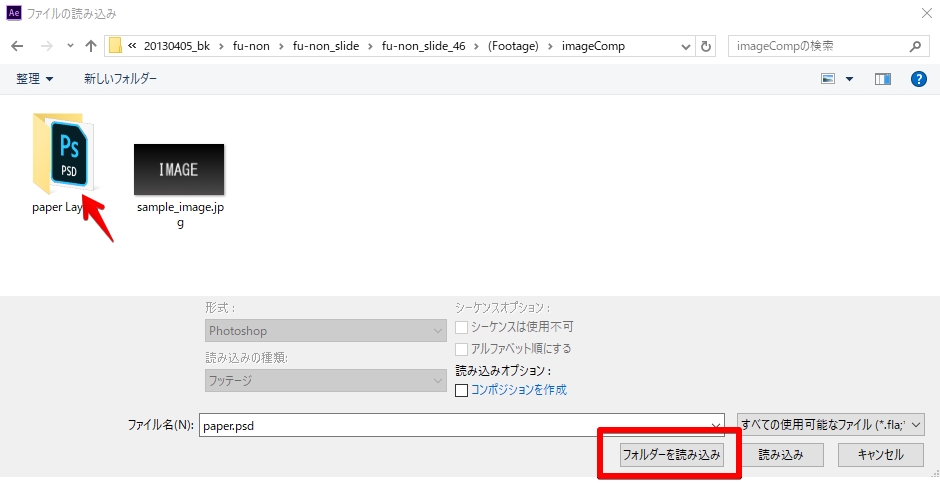Click the 読み込み button
Screen dimensions: 940x483
click(x=781, y=455)
